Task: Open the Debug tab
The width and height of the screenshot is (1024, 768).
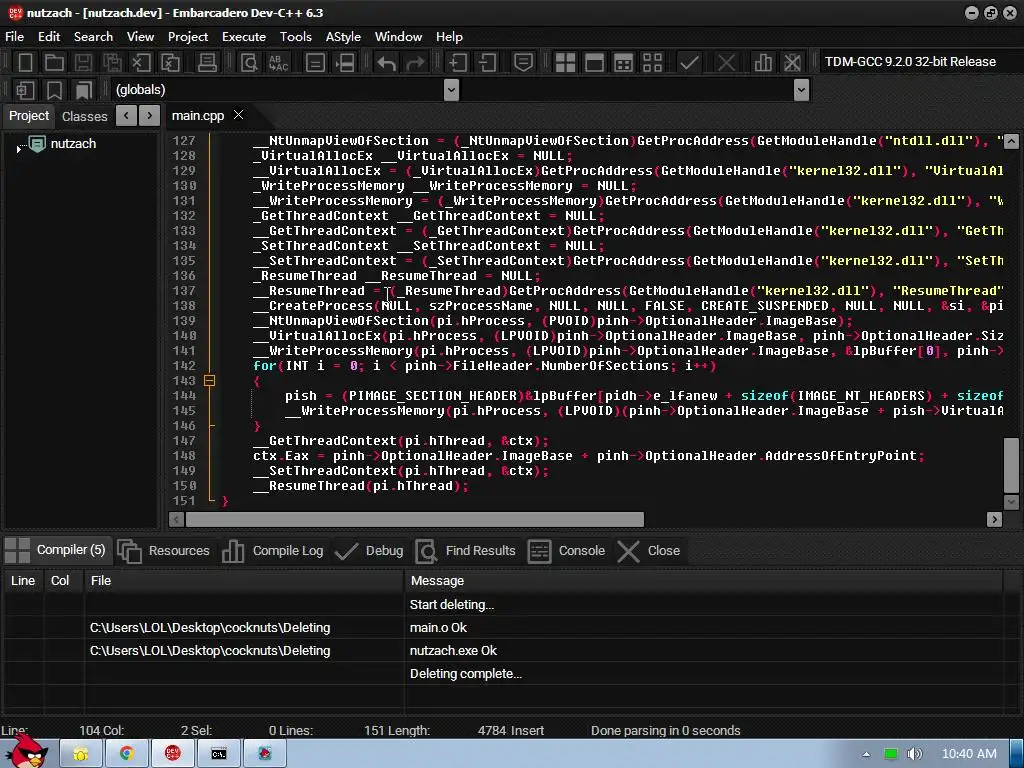Action: [370, 551]
